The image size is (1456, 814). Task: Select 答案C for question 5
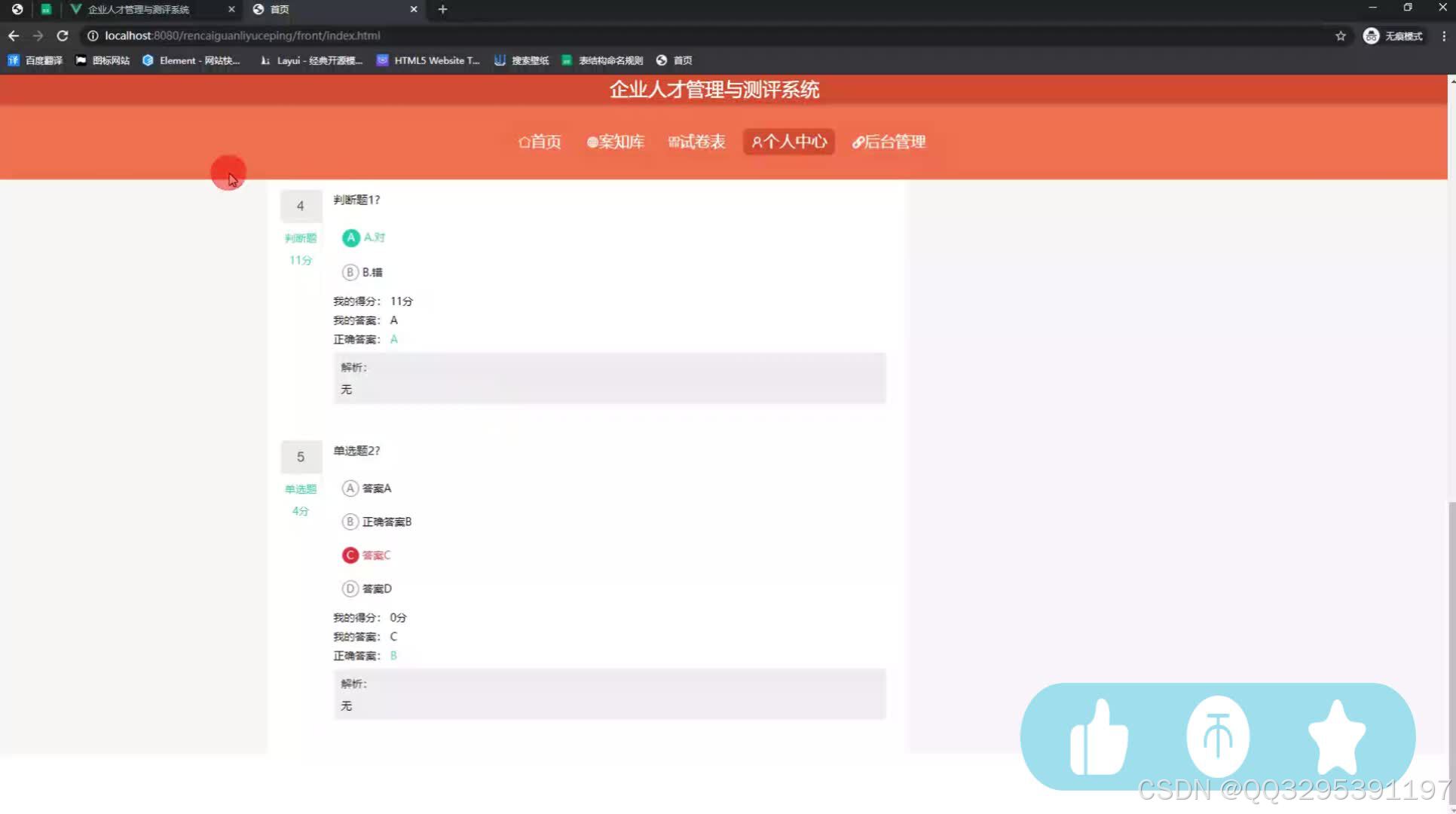coord(367,555)
